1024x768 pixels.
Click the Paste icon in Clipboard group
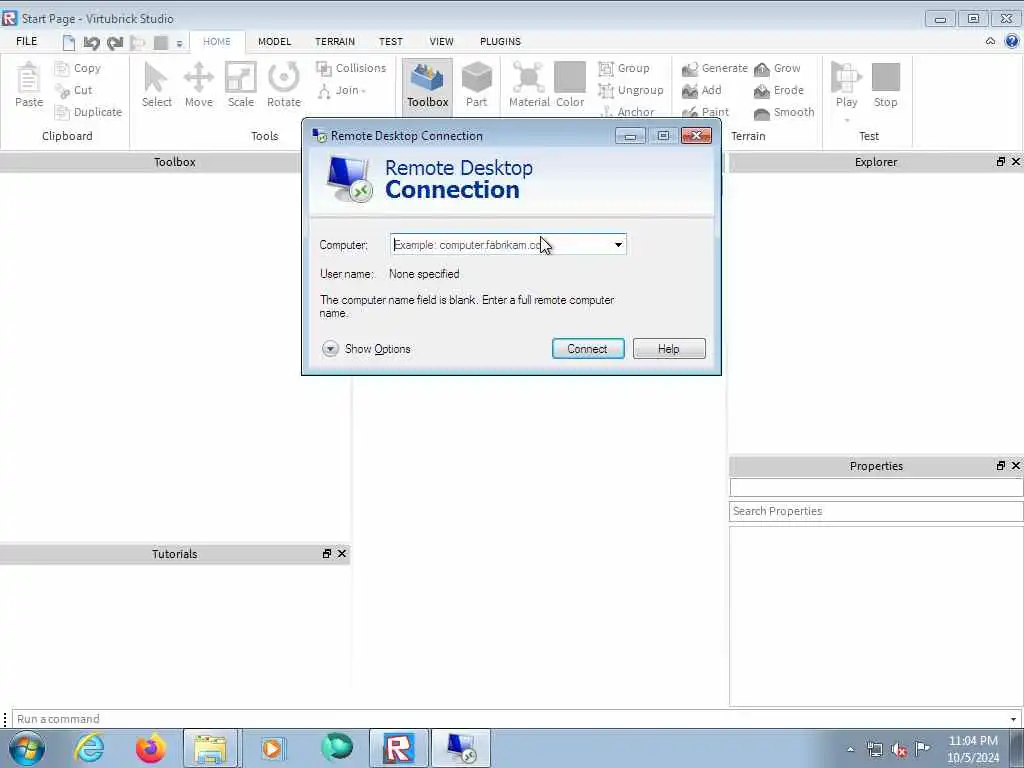pyautogui.click(x=29, y=84)
